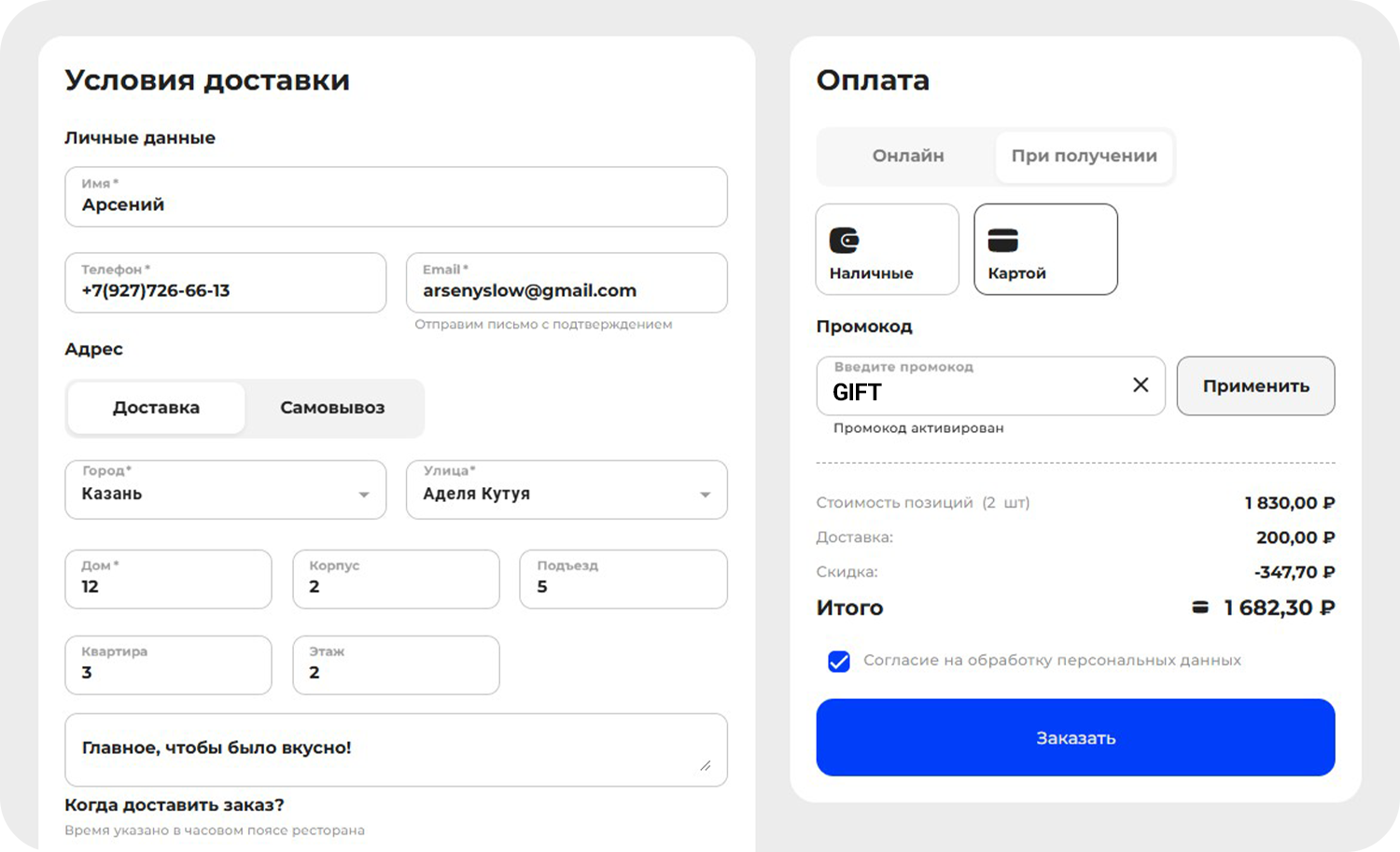1400x852 pixels.
Task: Toggle the Самовывоз delivery option
Action: [x=332, y=408]
